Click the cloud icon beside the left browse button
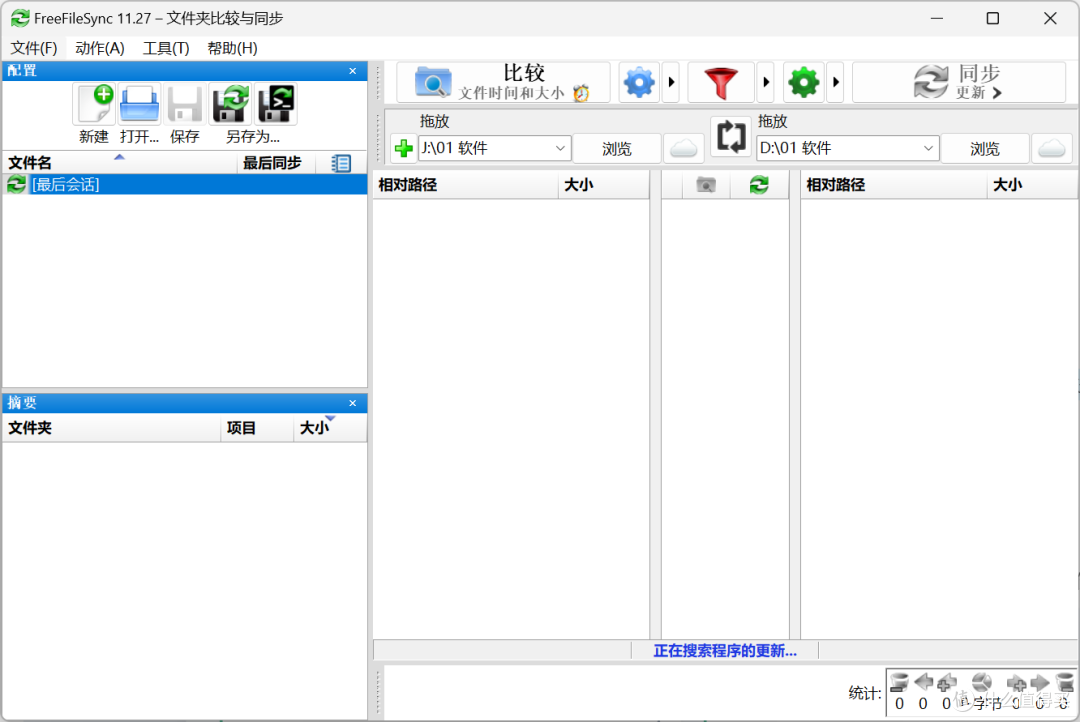The width and height of the screenshot is (1080, 722). 683,148
